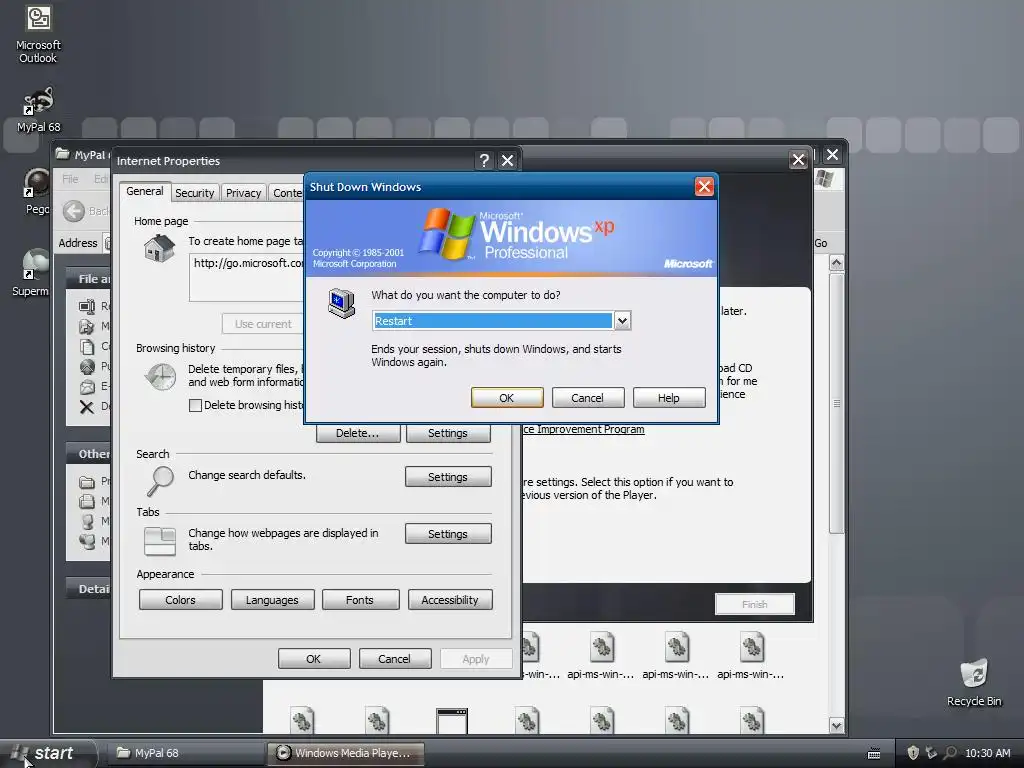Viewport: 1024px width, 768px height.
Task: Click the browsing history clock icon
Action: click(x=161, y=377)
